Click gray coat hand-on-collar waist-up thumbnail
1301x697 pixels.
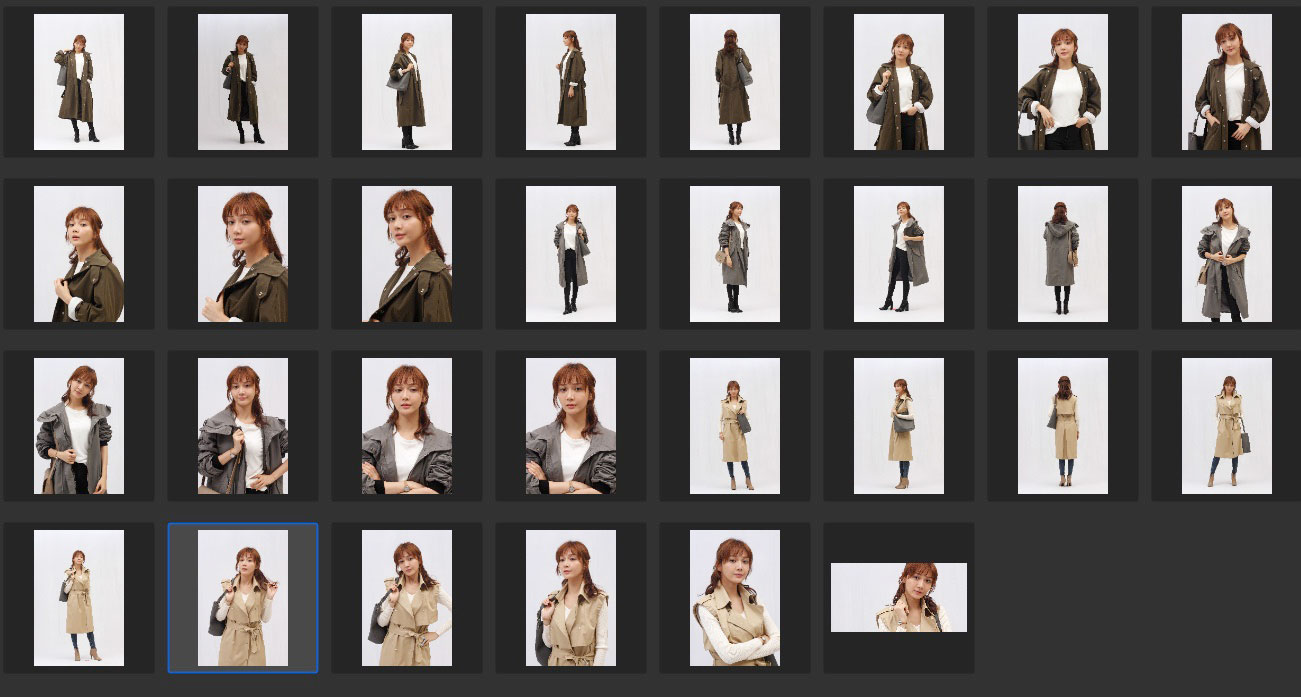coord(243,426)
